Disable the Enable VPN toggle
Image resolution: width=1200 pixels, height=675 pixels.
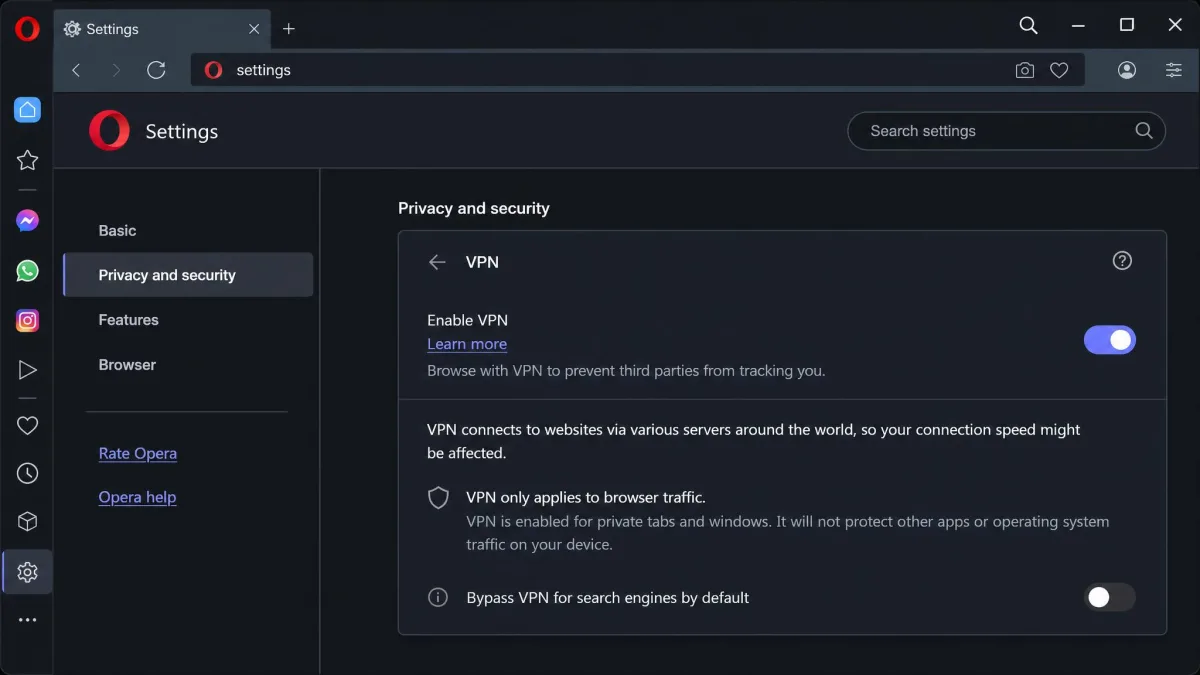pyautogui.click(x=1110, y=340)
